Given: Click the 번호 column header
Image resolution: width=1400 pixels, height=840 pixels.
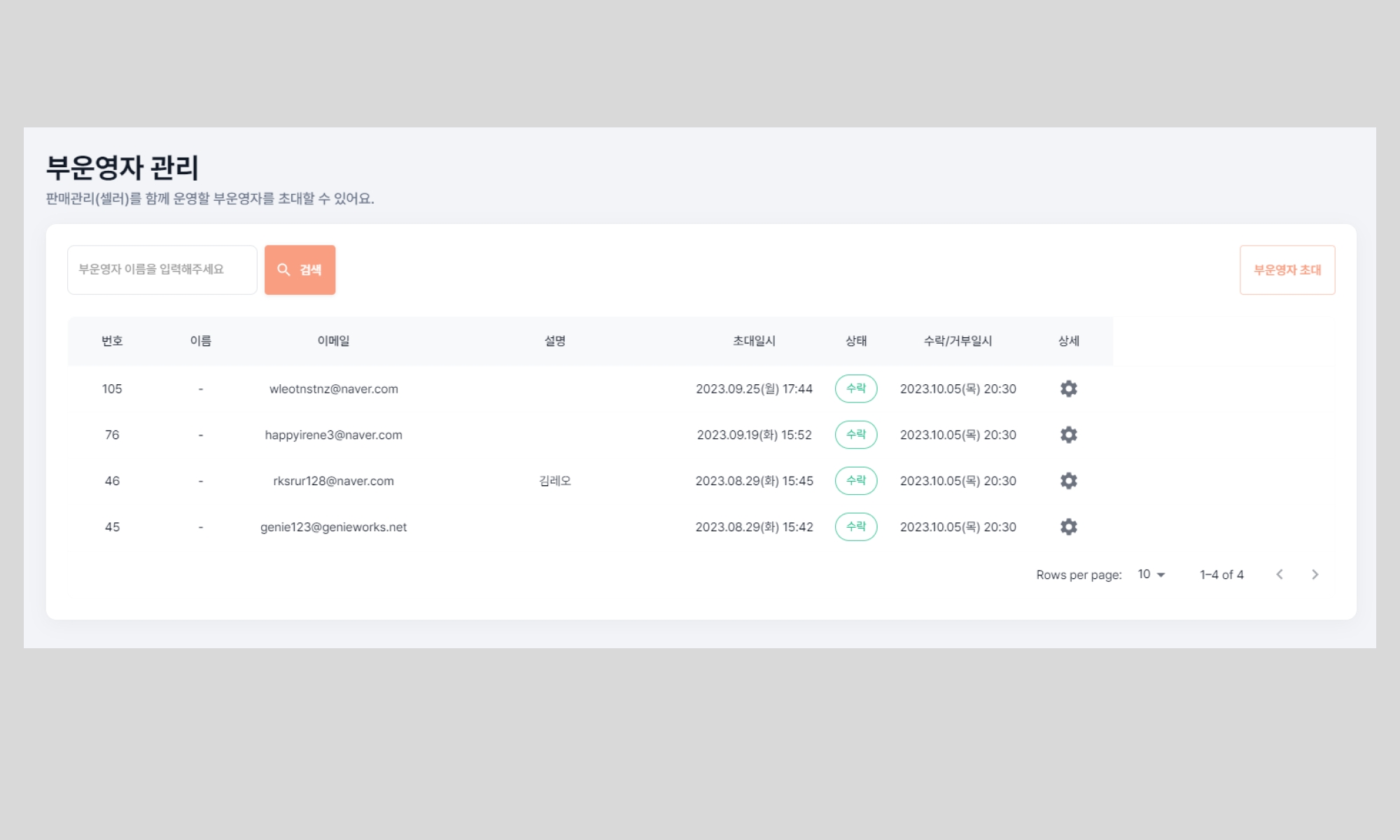Looking at the screenshot, I should click(x=112, y=341).
